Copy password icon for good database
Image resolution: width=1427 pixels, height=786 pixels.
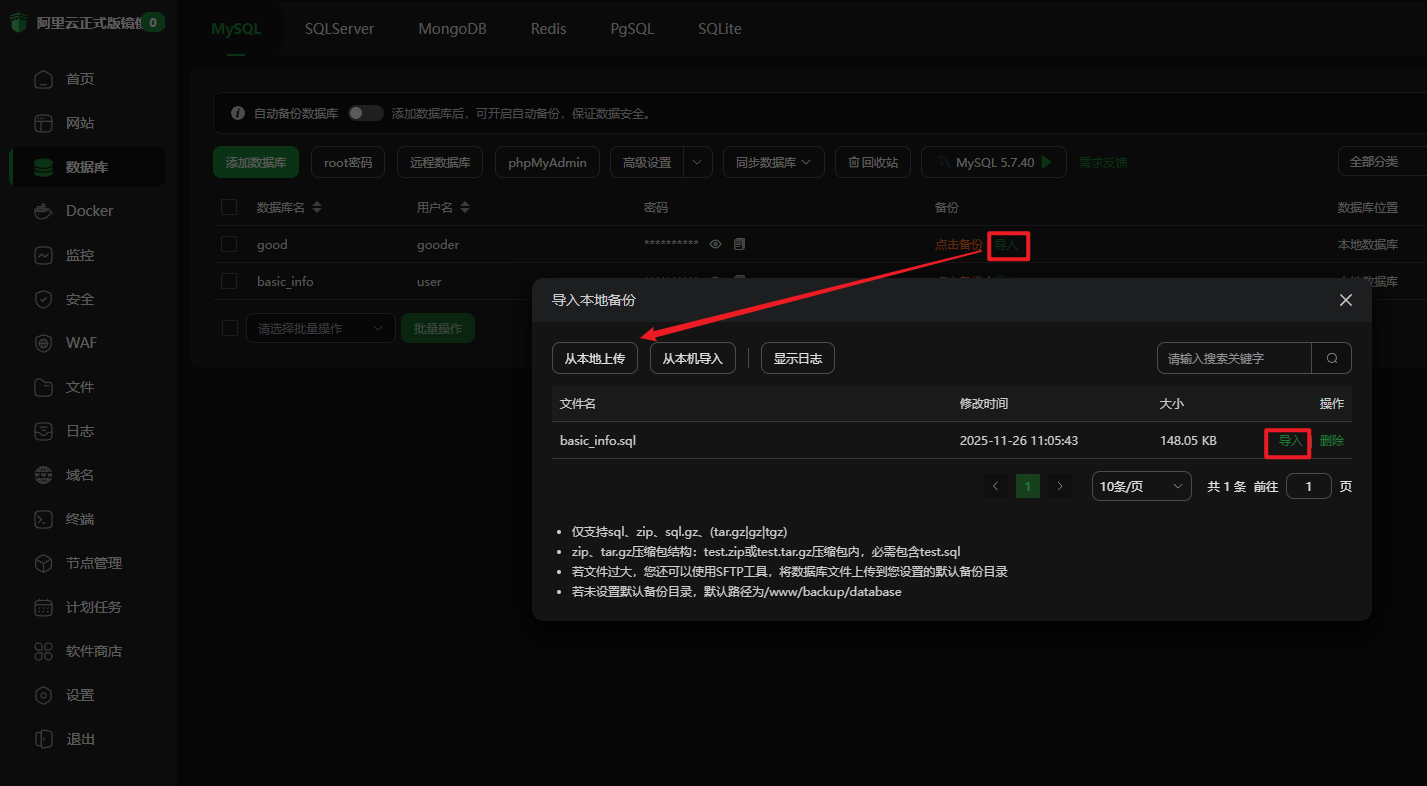coord(739,244)
